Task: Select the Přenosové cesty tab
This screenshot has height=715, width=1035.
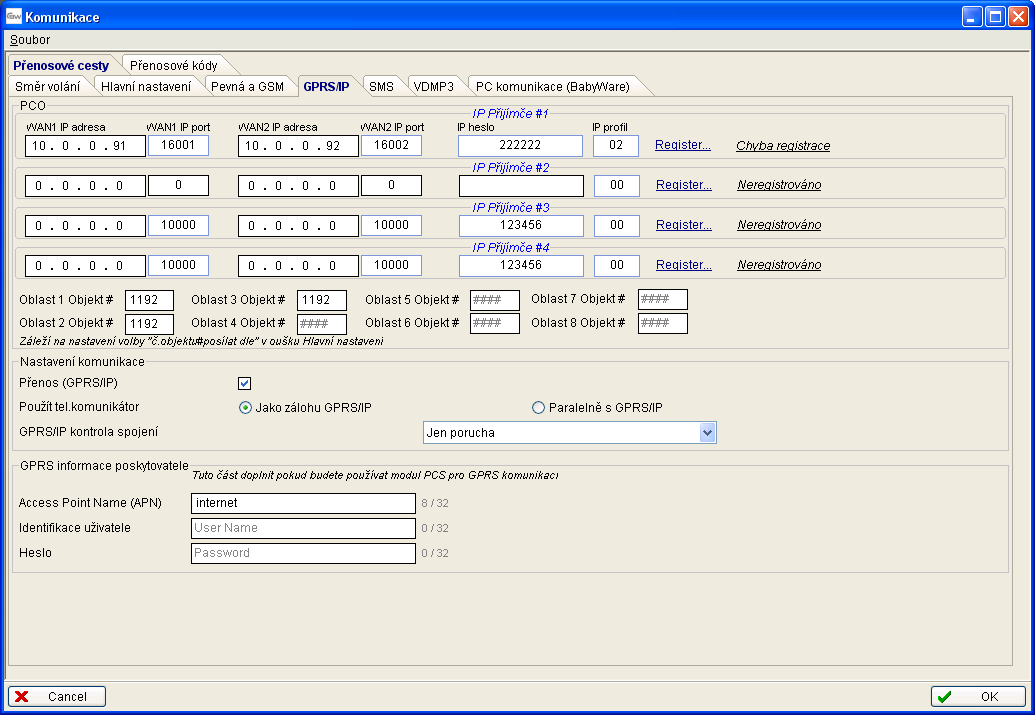Action: [61, 65]
